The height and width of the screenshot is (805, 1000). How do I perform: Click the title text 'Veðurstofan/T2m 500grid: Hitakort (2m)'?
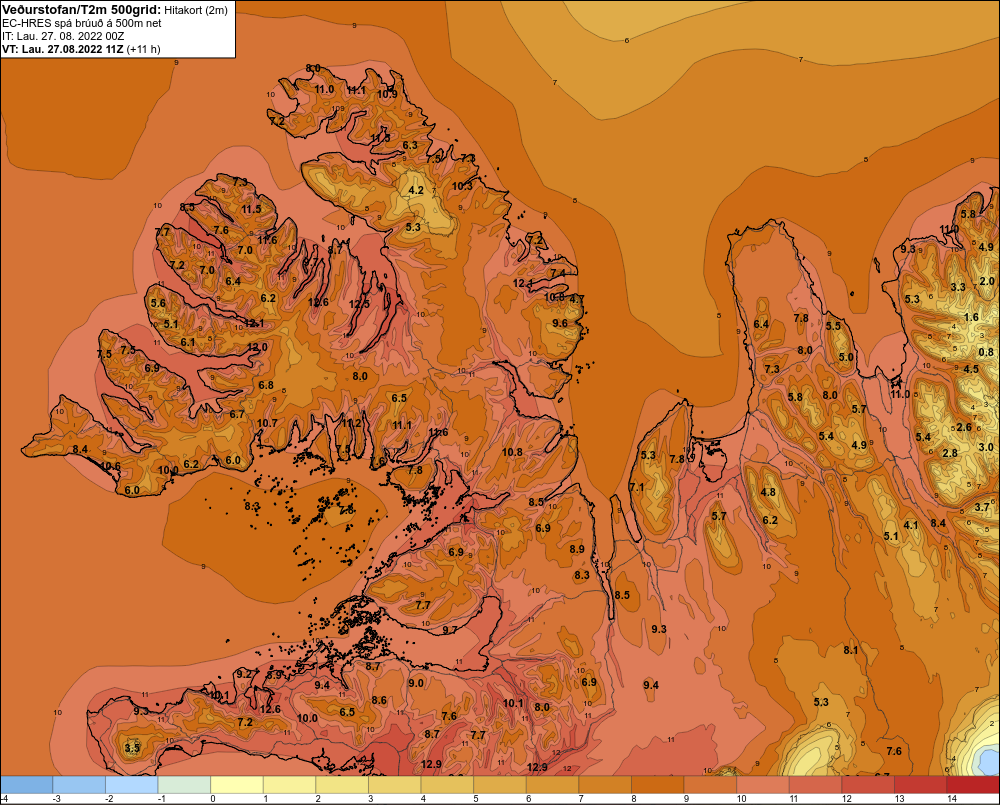tap(115, 10)
